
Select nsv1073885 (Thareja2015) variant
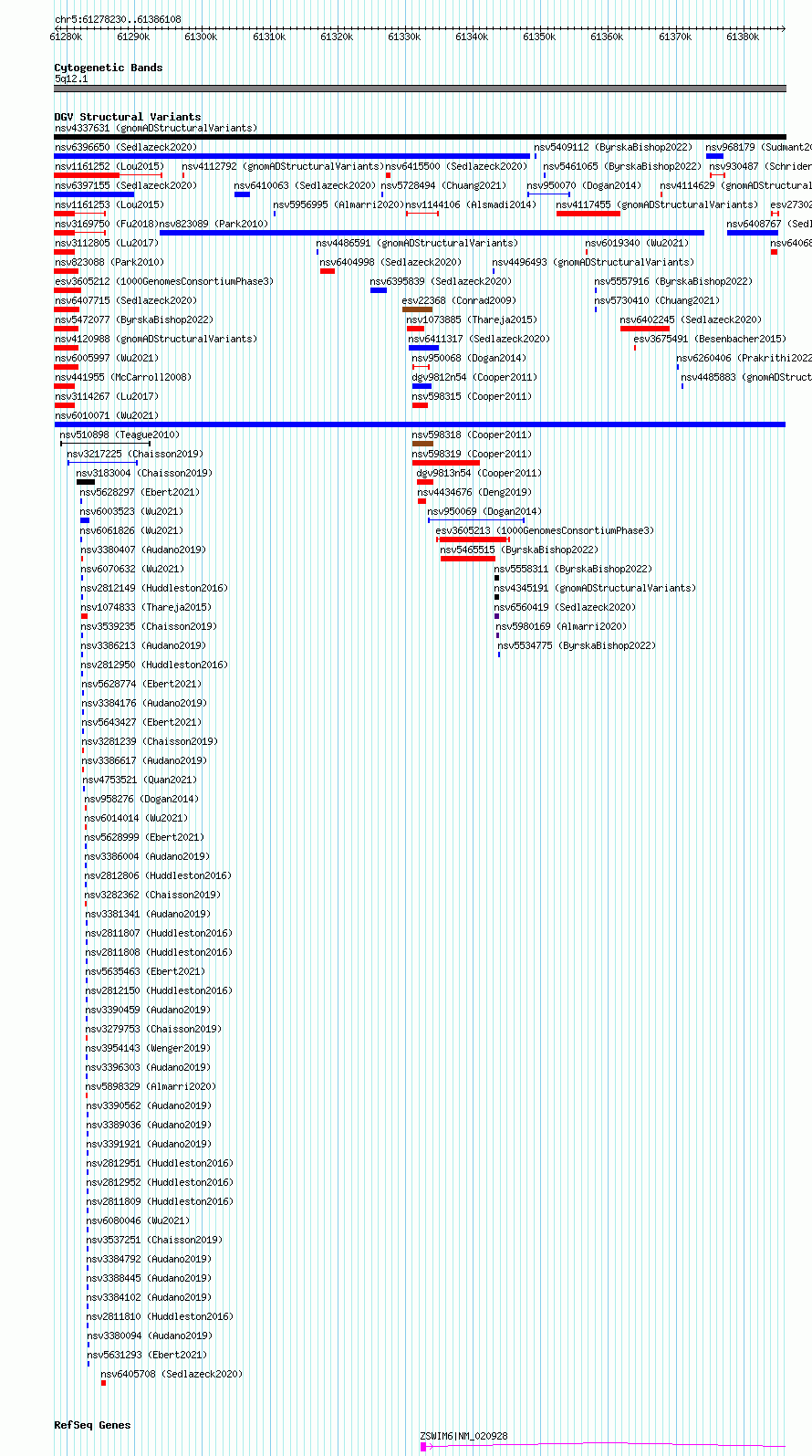click(x=472, y=319)
